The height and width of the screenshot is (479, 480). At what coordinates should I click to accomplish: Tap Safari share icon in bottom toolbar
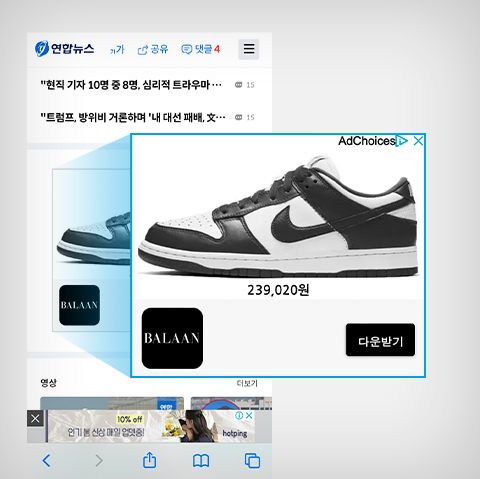[149, 460]
